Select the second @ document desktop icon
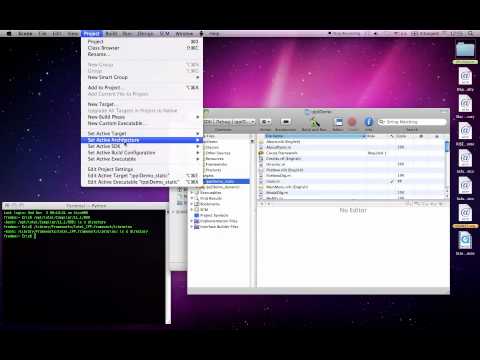Image resolution: width=480 pixels, height=360 pixels. click(465, 104)
